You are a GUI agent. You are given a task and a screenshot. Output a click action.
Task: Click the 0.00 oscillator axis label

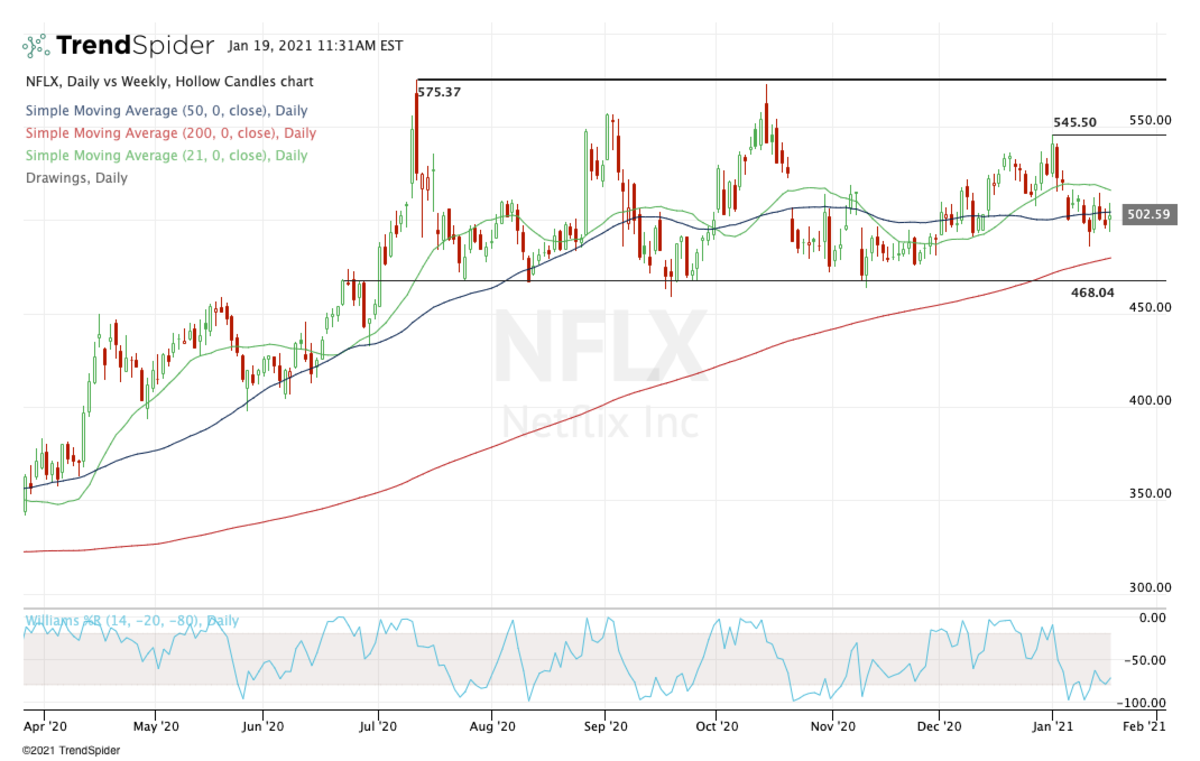[1155, 618]
